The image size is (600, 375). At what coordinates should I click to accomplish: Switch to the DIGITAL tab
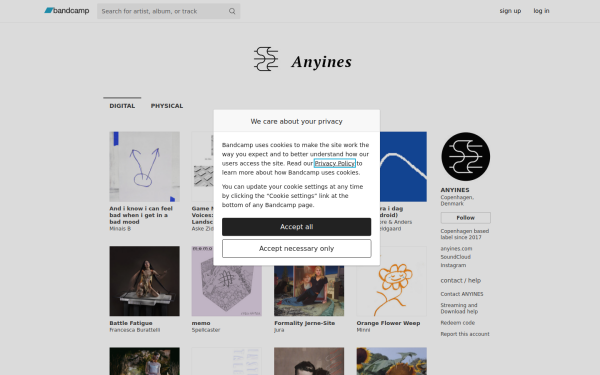point(122,106)
